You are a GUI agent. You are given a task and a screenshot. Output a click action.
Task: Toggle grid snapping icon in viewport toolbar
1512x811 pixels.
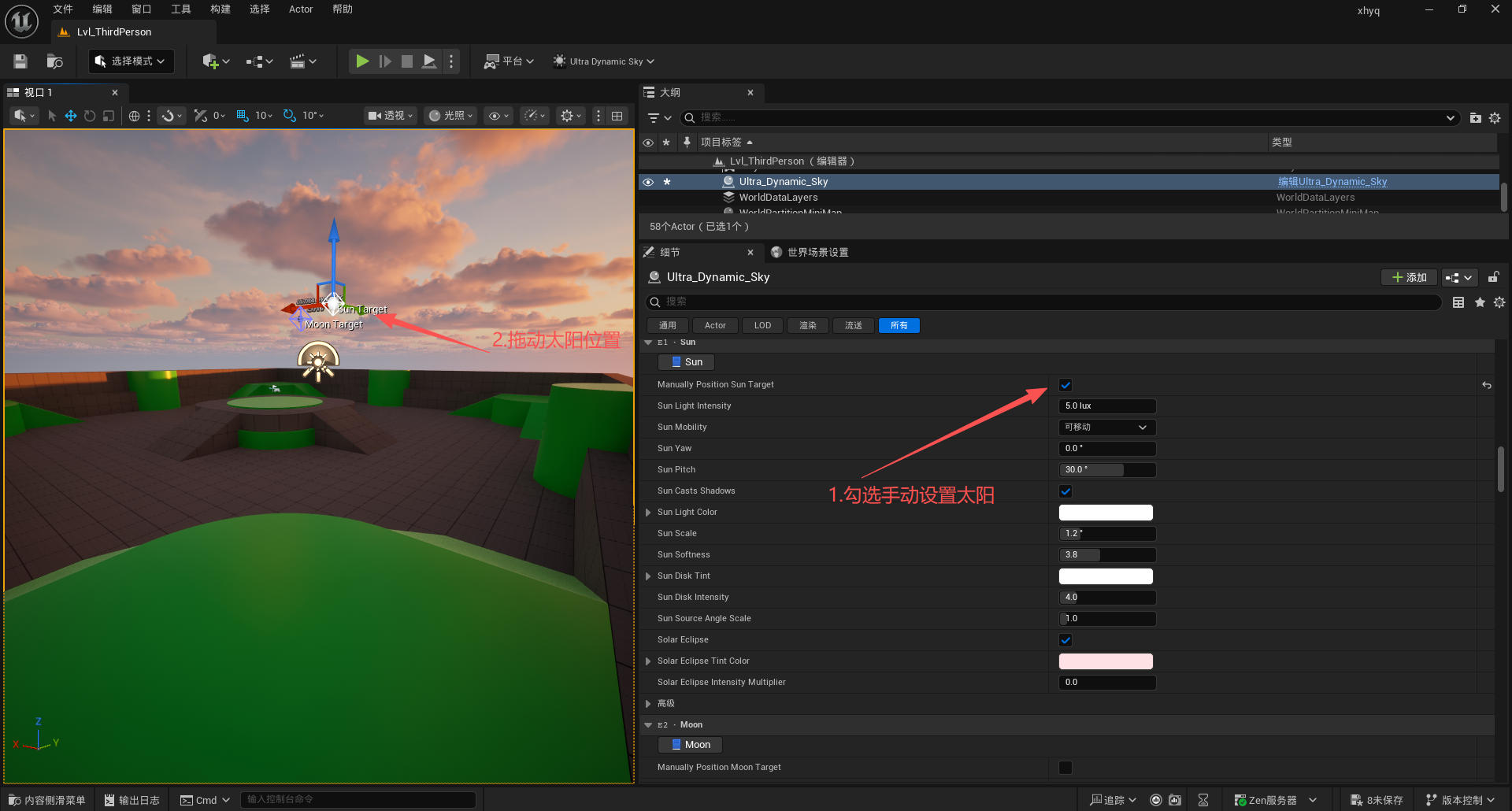[x=243, y=116]
